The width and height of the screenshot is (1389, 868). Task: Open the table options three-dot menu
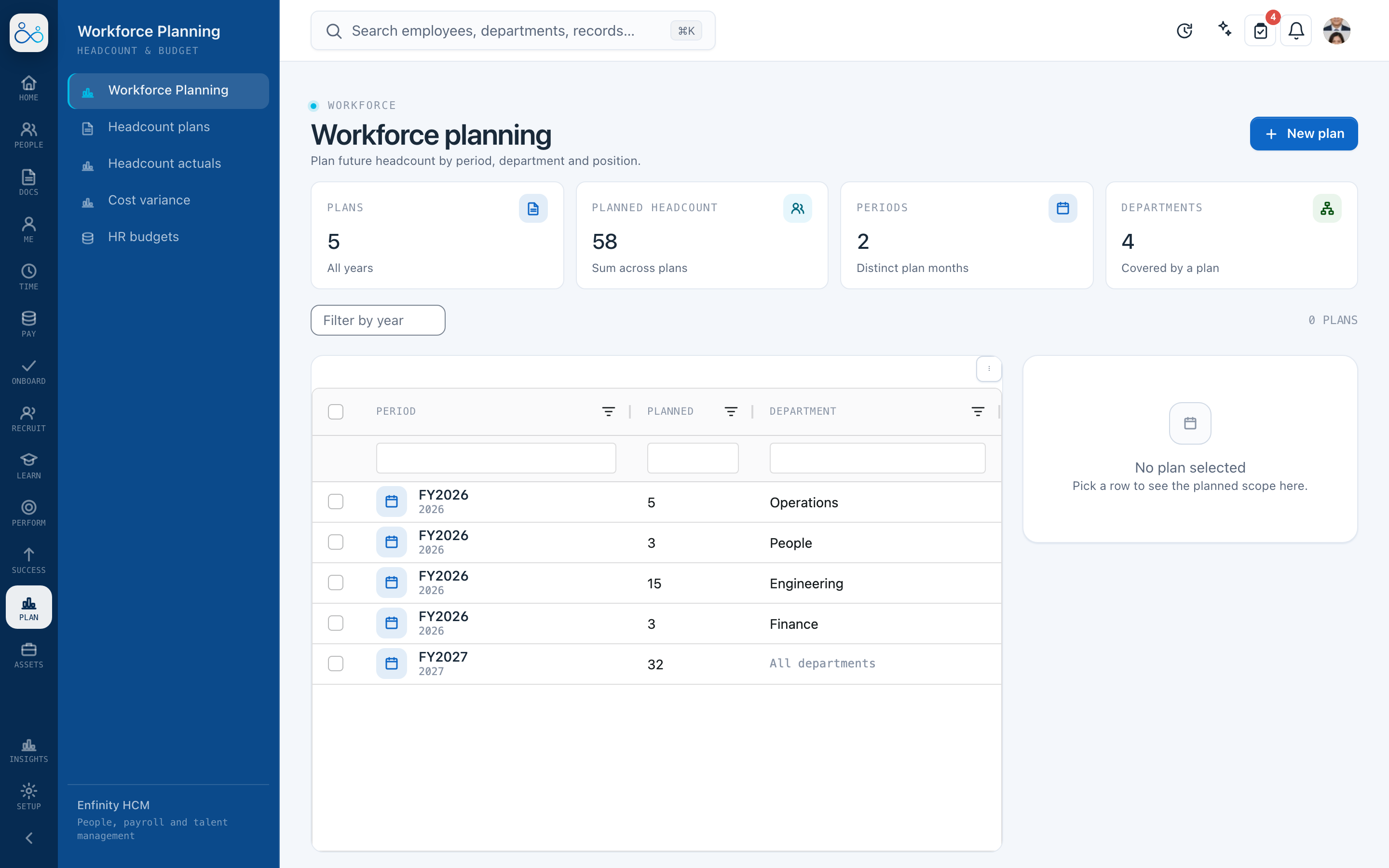988,368
